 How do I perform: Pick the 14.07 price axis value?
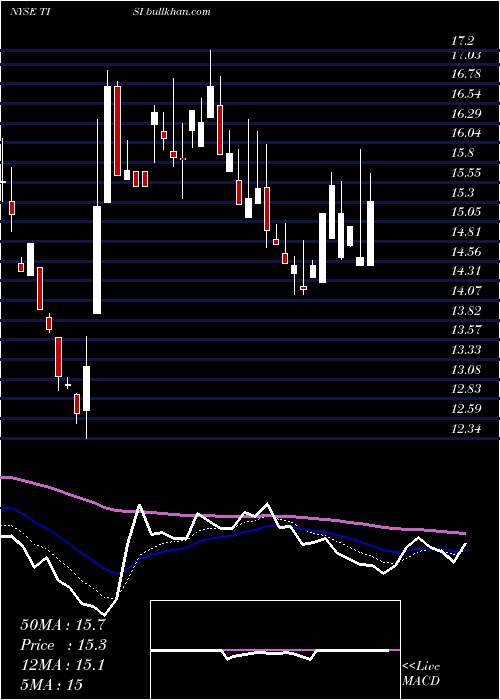click(x=466, y=291)
